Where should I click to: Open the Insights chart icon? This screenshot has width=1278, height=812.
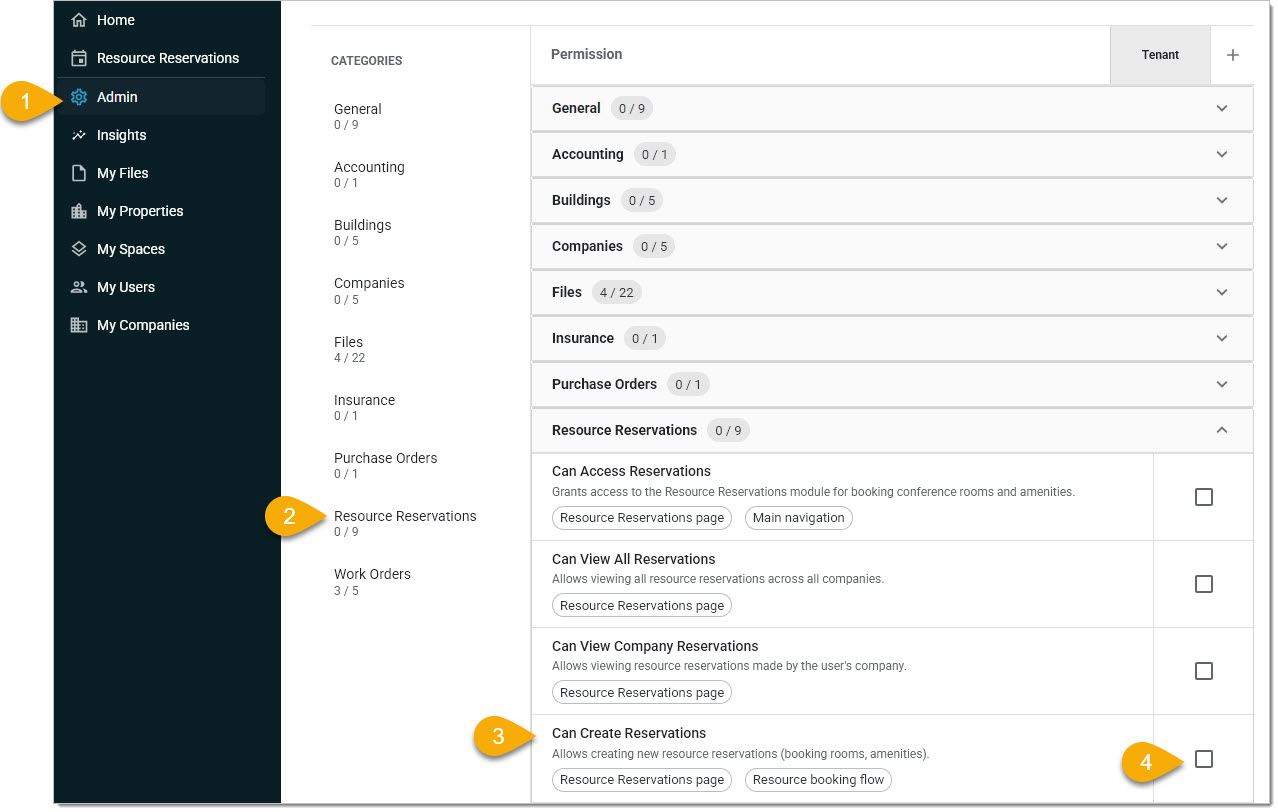coord(79,135)
